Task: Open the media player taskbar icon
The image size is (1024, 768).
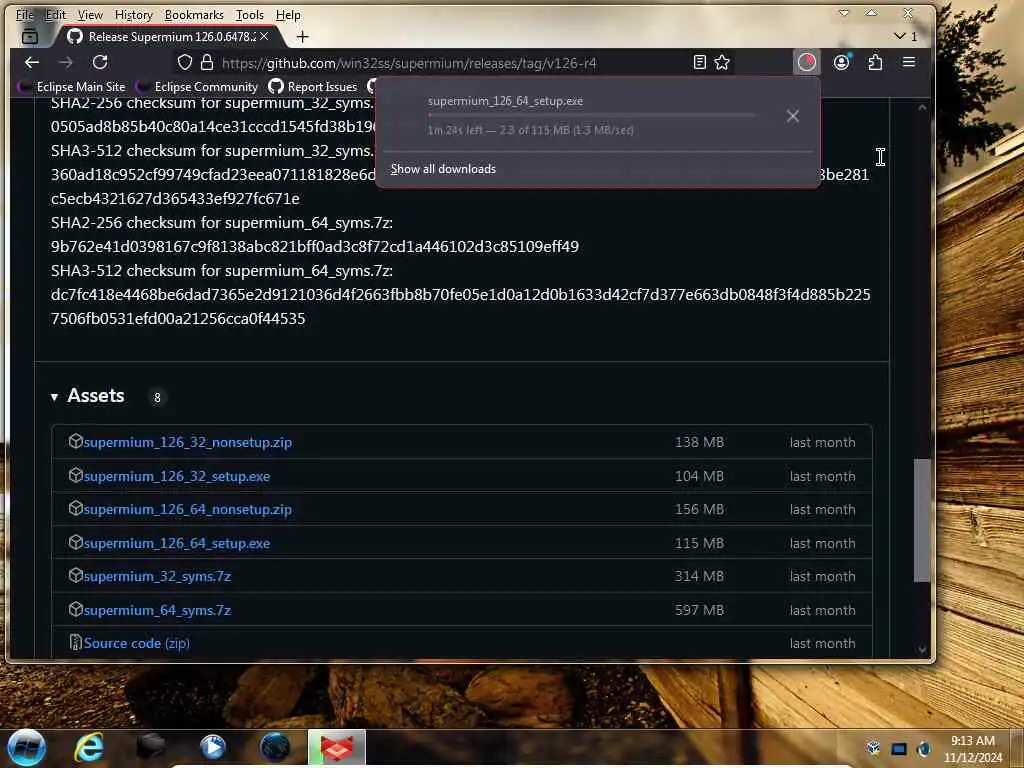Action: (x=212, y=748)
